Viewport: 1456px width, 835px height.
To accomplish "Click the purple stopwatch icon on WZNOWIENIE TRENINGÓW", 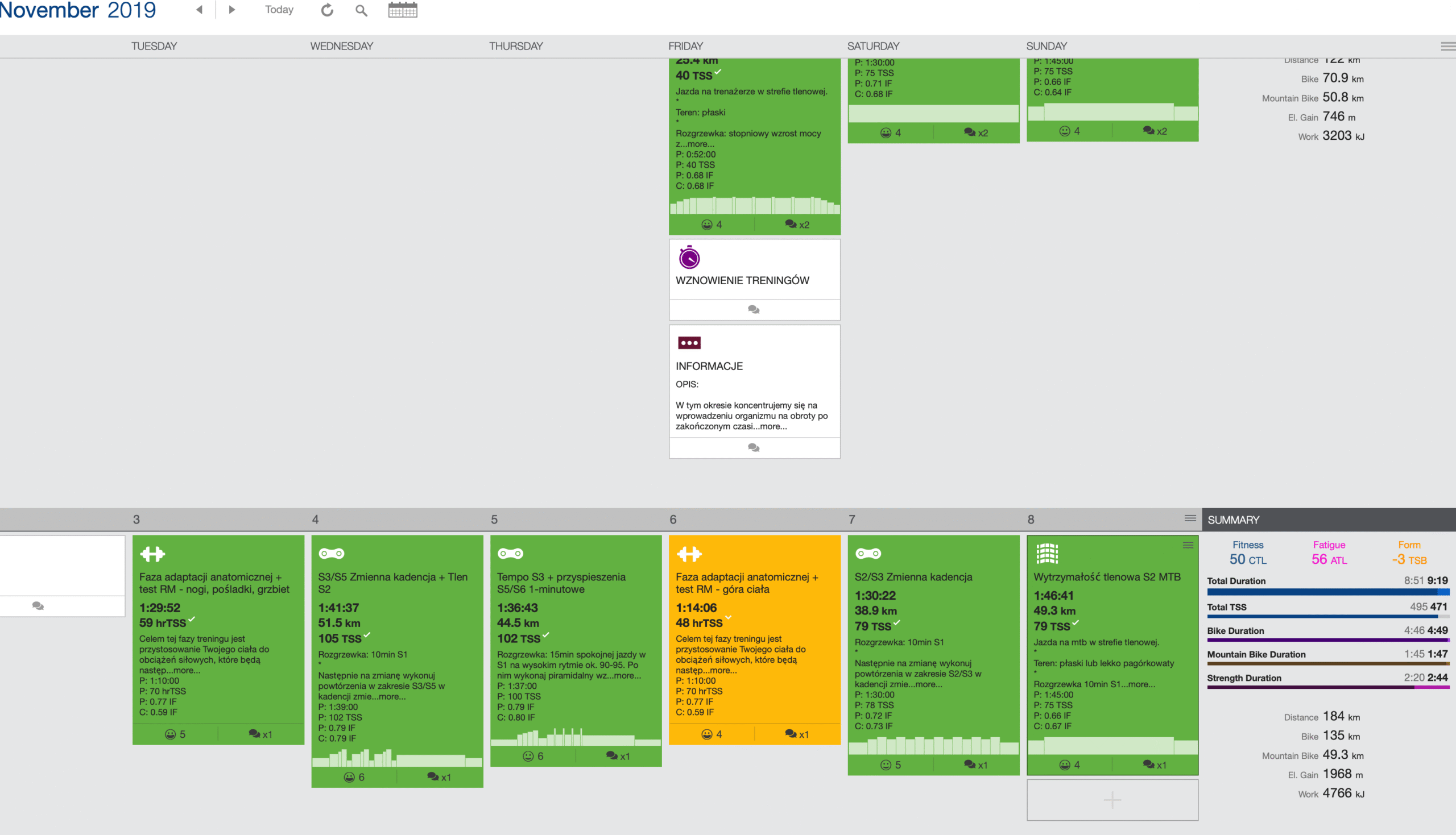I will 689,257.
